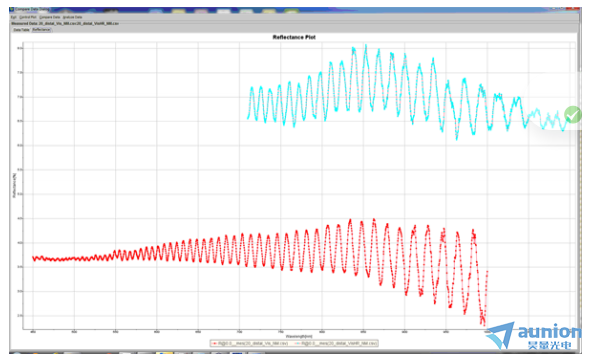594x361 pixels.
Task: Switch to the Data Table tab
Action: (x=21, y=30)
